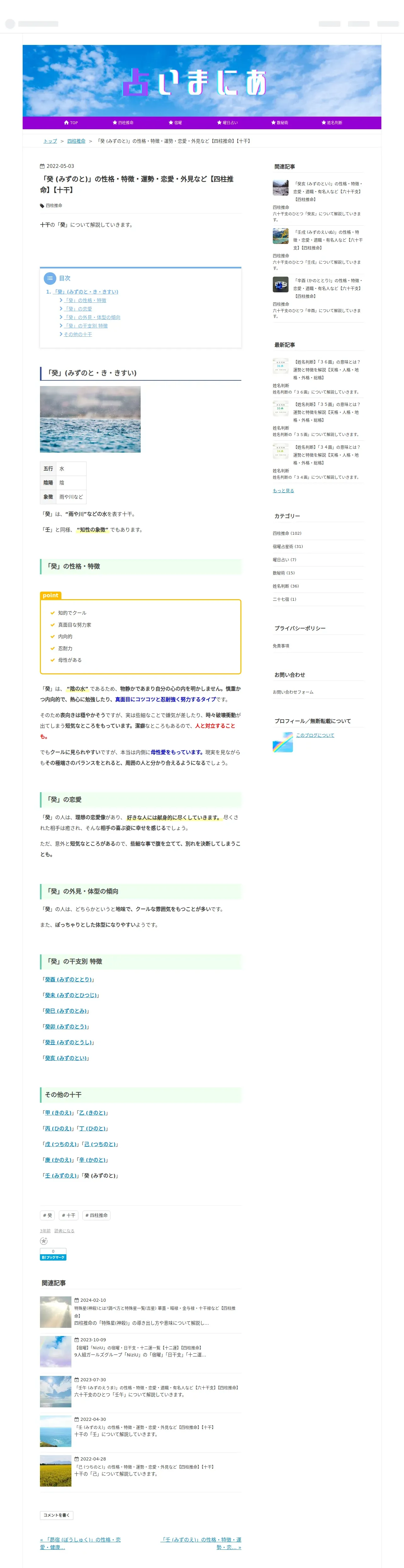Click the 四柱推命 breadcrumb link
The height and width of the screenshot is (1568, 404).
76,141
